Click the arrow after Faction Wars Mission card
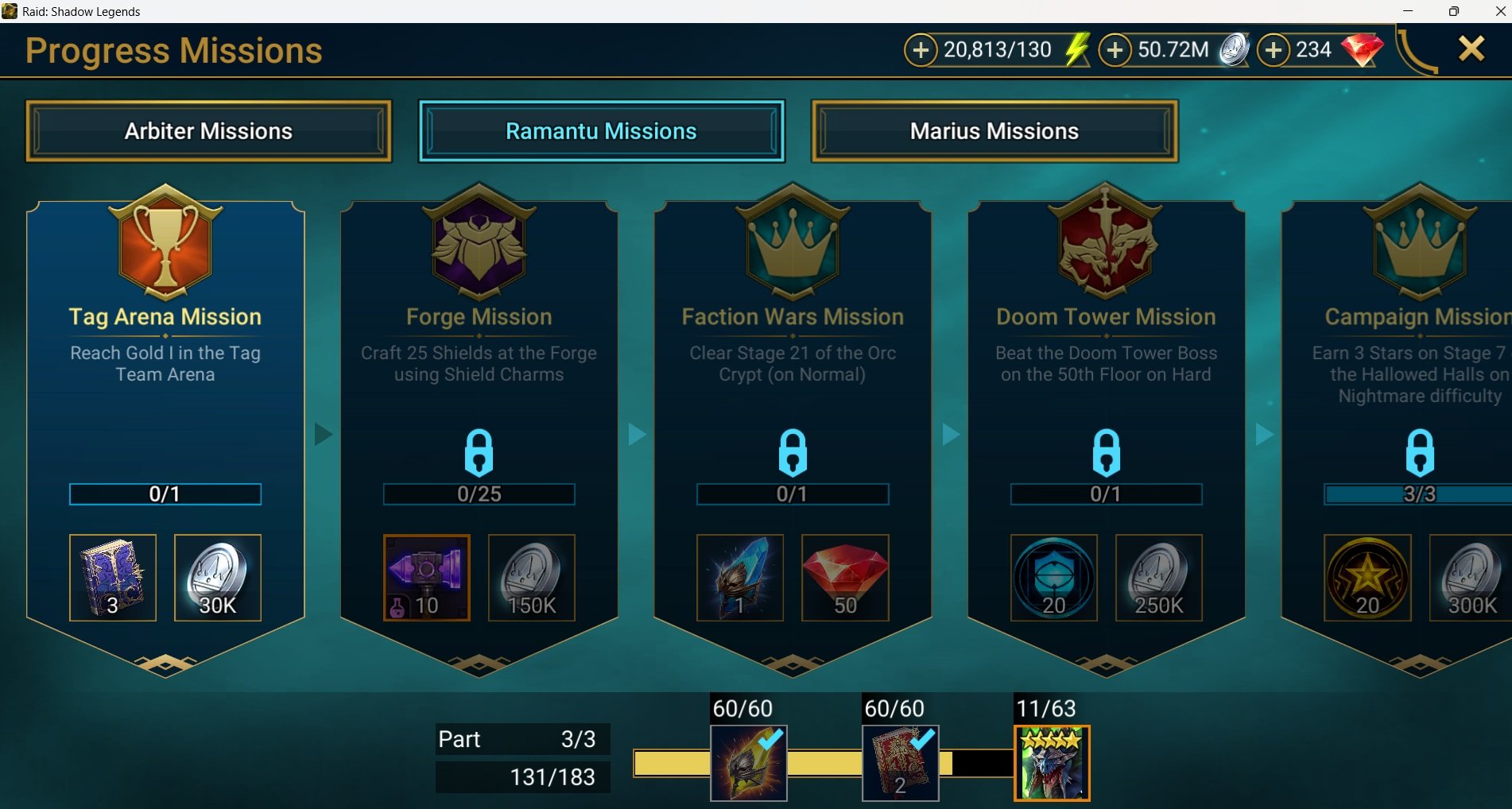1512x809 pixels. coord(951,434)
